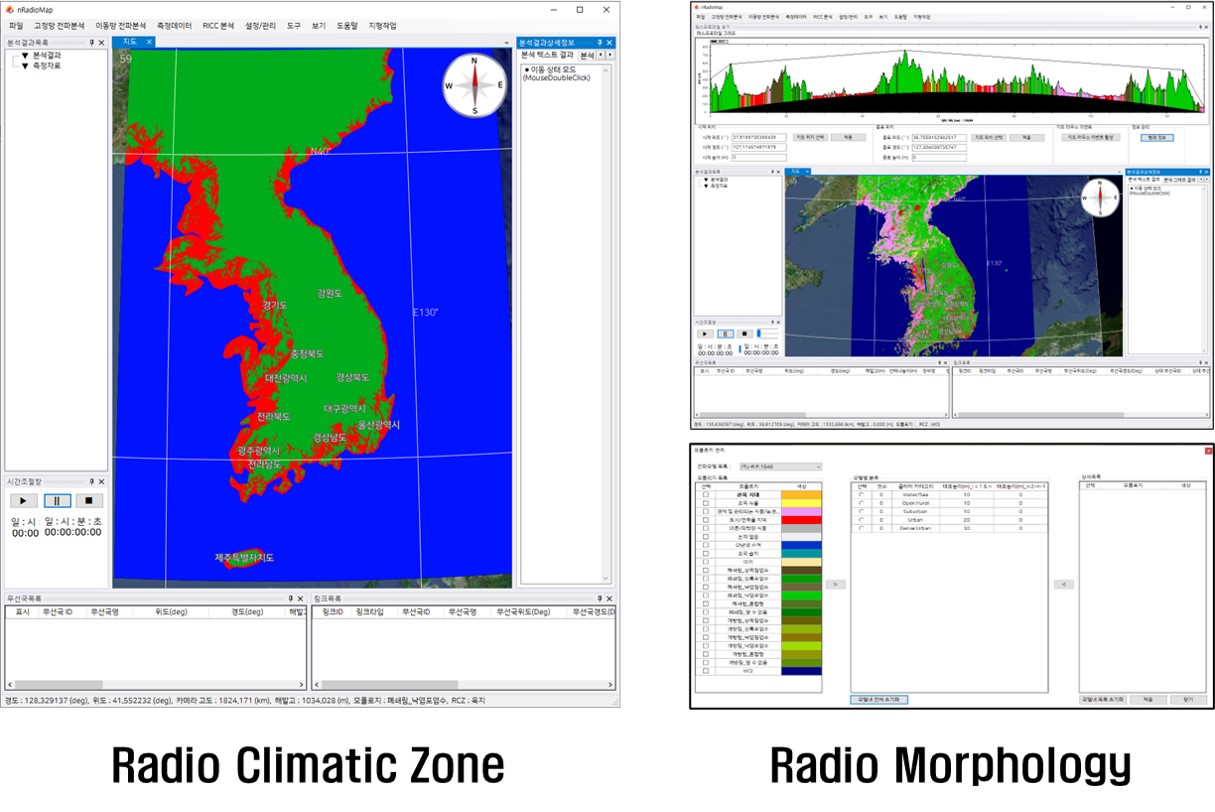The image size is (1215, 812).
Task: Click the tab scroll-left arrow in 분석결과상세정보 panel
Action: [600, 54]
